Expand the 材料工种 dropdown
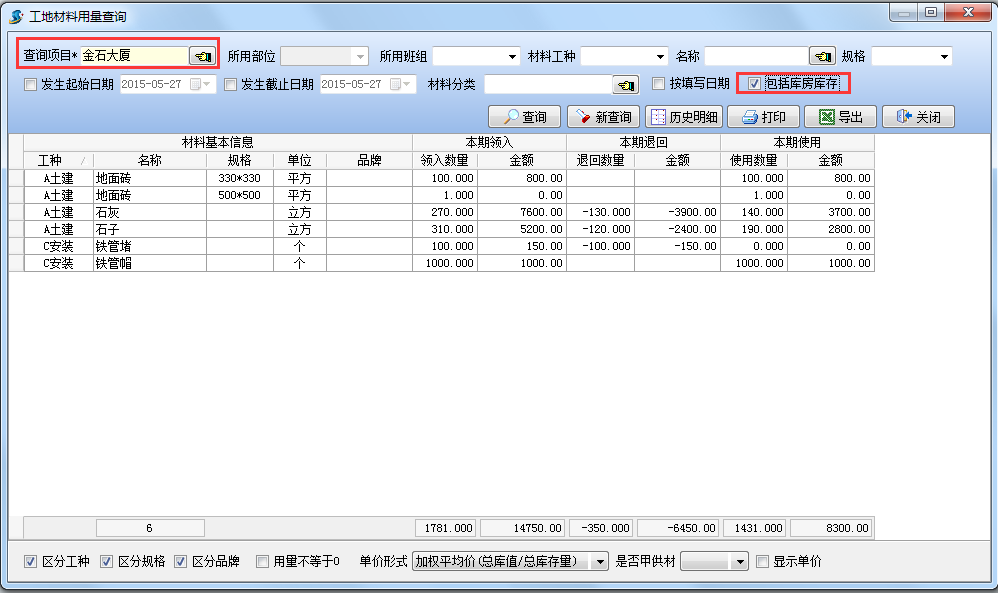The image size is (998, 593). pyautogui.click(x=660, y=57)
